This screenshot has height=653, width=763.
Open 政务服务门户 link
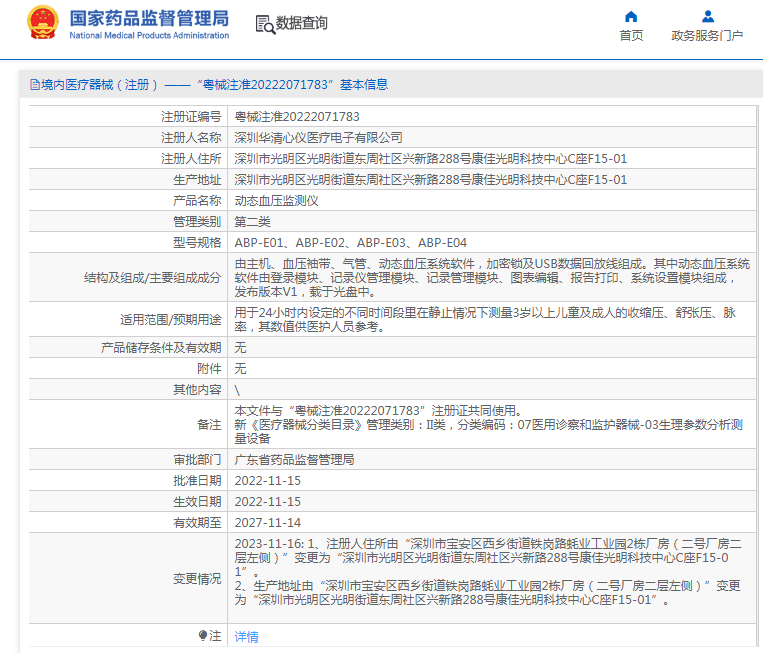click(707, 36)
